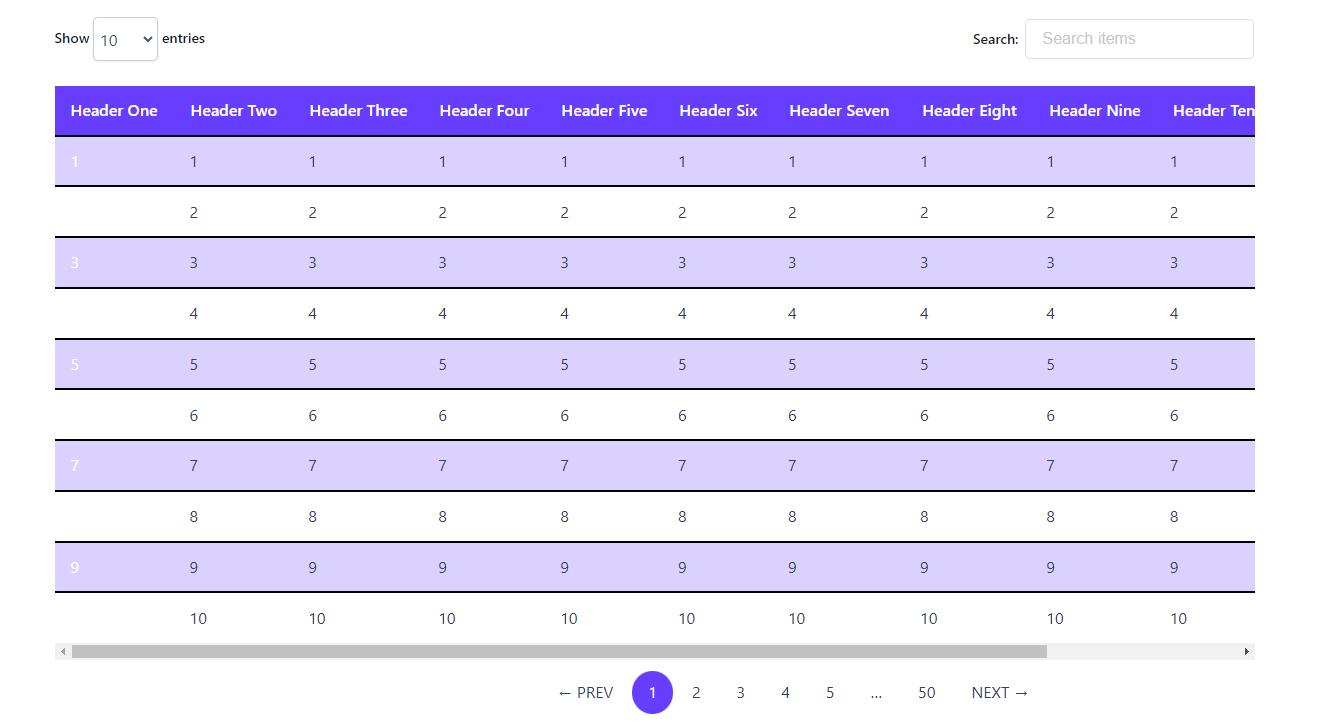1338x725 pixels.
Task: Go to pagination page 4
Action: (x=785, y=693)
